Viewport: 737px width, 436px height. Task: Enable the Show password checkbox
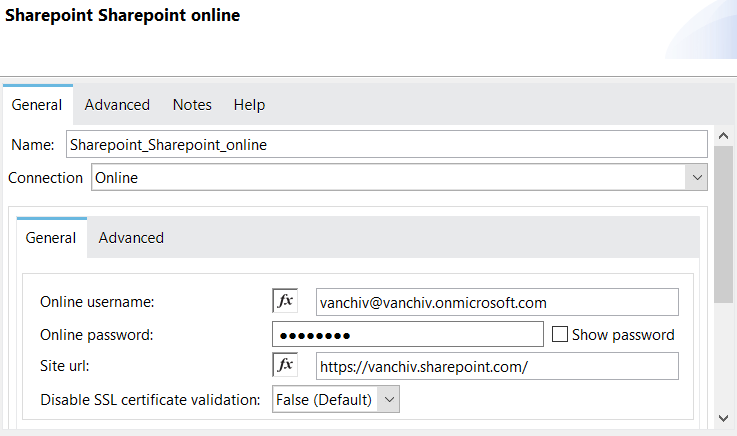click(x=560, y=334)
